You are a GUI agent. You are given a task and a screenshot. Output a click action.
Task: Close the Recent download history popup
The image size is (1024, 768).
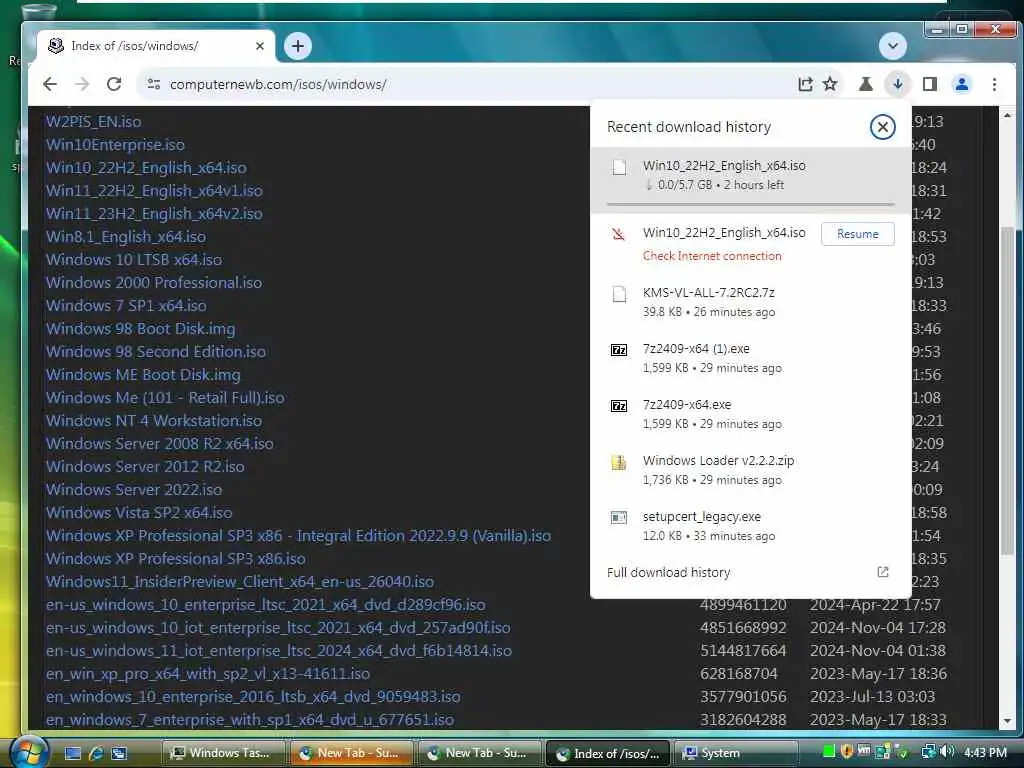coord(882,127)
